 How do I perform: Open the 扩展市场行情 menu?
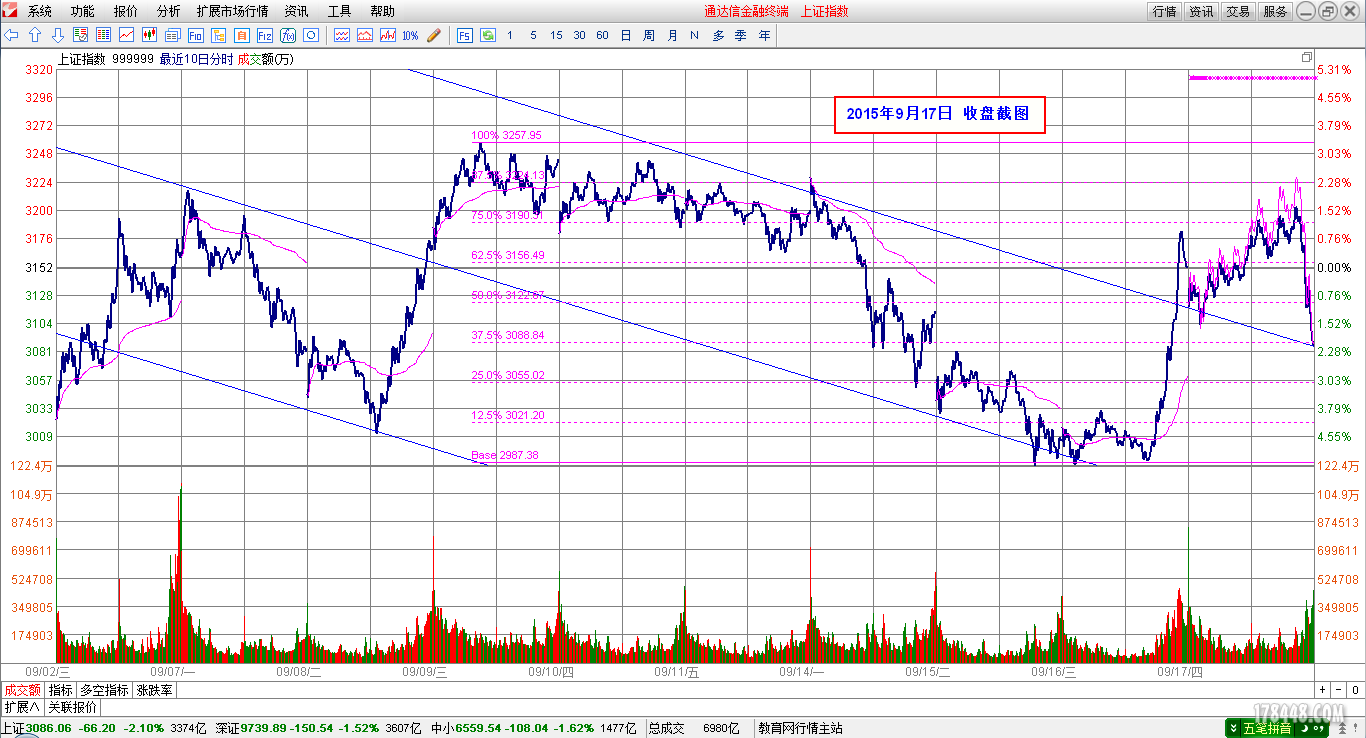(x=232, y=11)
